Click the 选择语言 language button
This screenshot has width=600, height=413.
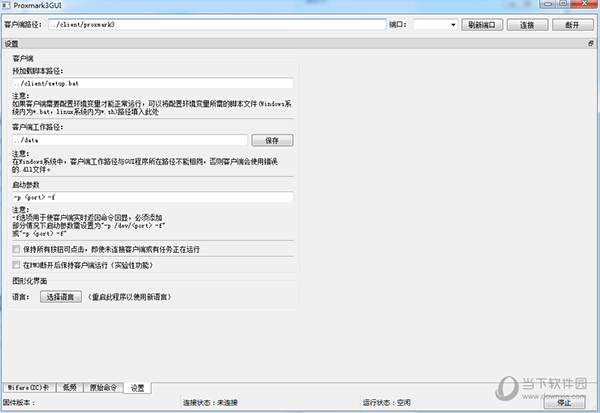point(61,297)
